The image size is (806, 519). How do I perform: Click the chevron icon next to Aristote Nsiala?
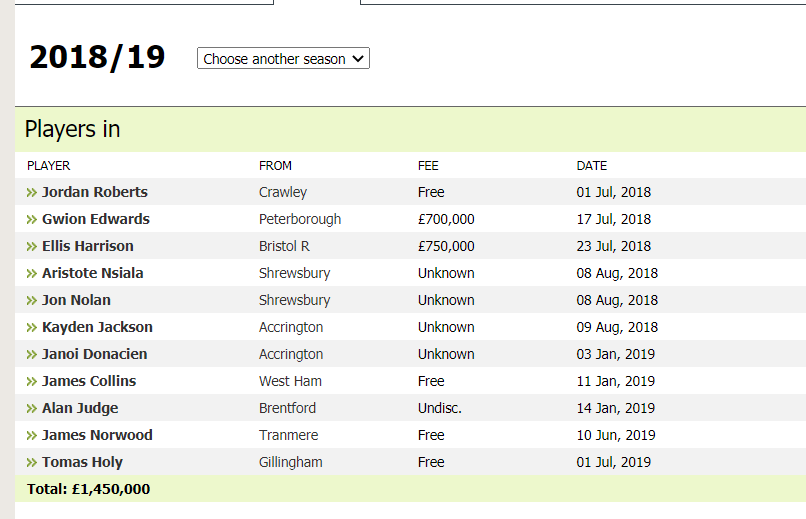coord(32,273)
